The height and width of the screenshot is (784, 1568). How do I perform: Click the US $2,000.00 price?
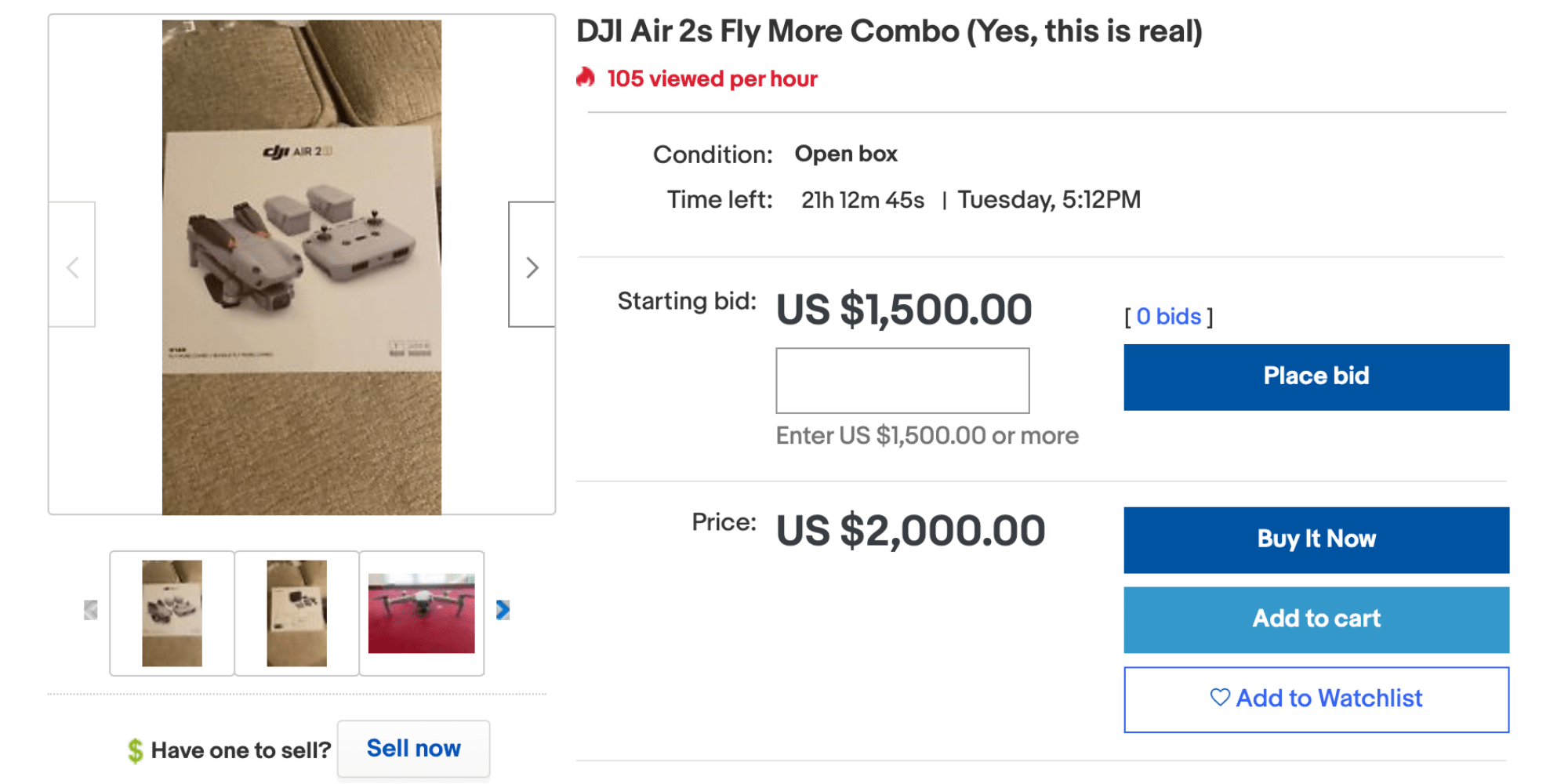click(x=910, y=531)
